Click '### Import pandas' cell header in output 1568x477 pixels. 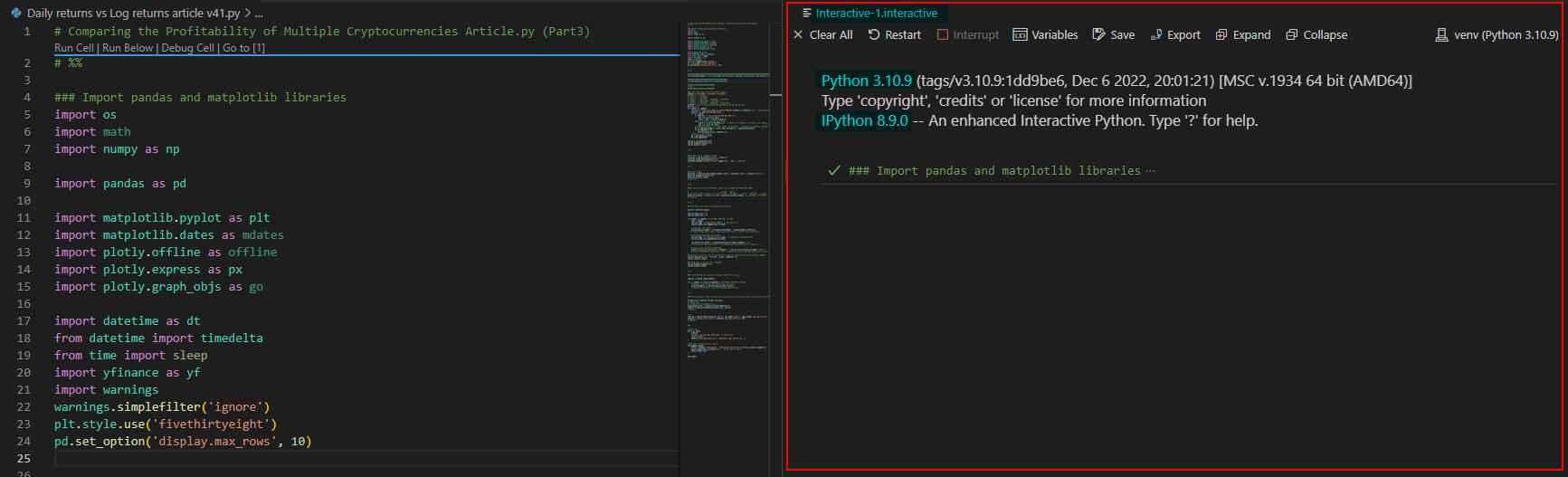tap(994, 170)
